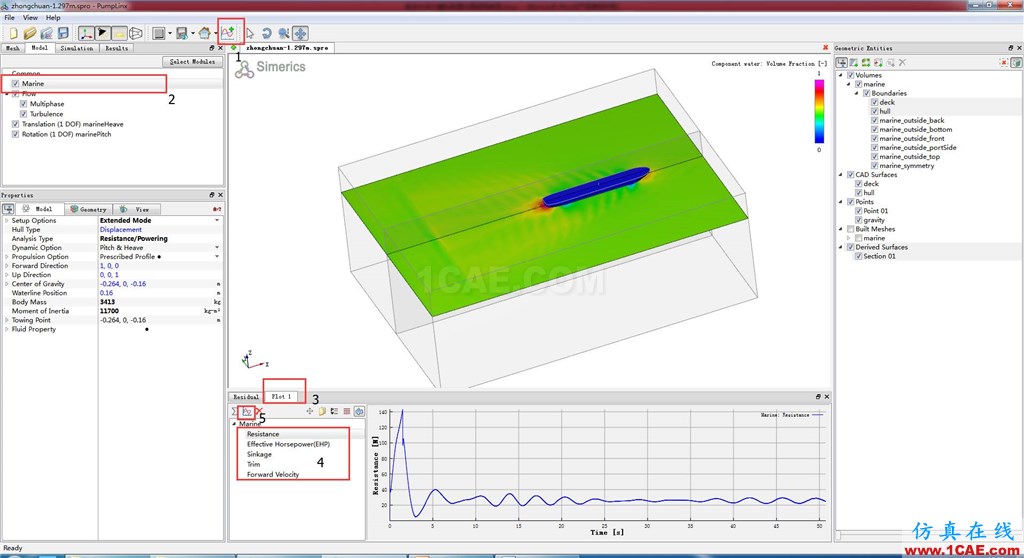
Task: Select the pan move tool
Action: (x=300, y=33)
